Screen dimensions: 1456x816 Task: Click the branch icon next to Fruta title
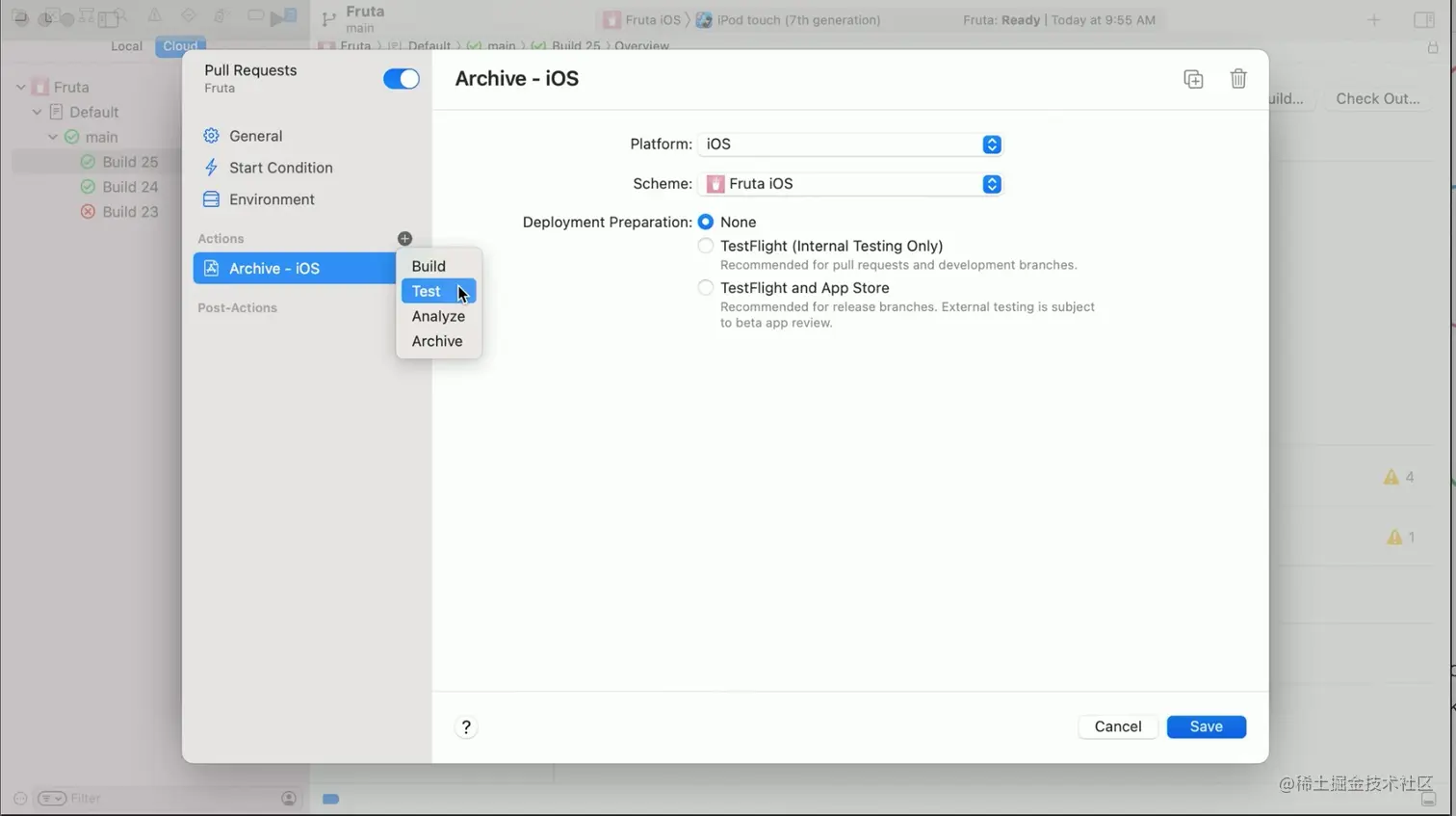click(328, 19)
